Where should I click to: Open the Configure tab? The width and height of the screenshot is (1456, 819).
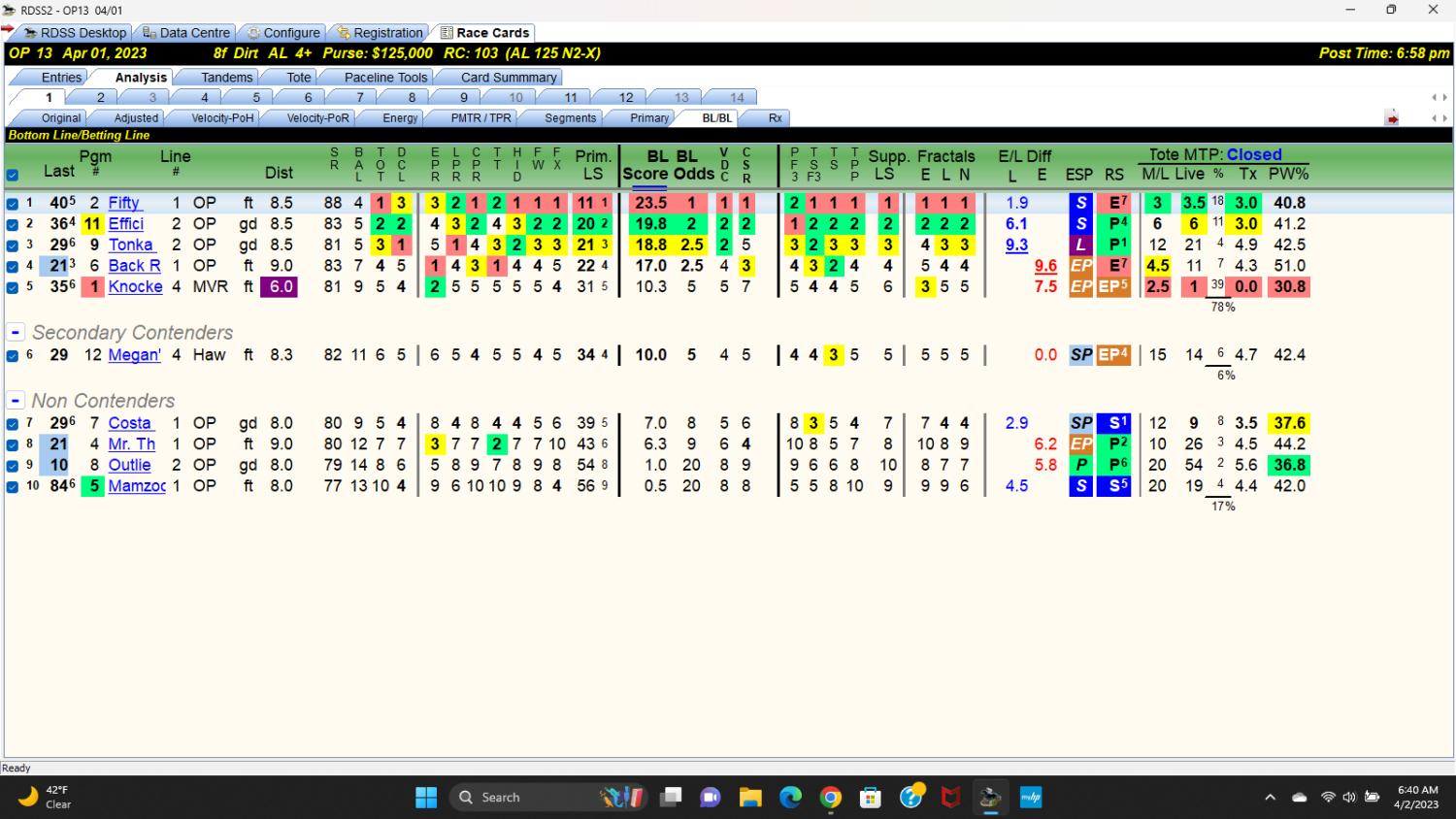coord(283,33)
